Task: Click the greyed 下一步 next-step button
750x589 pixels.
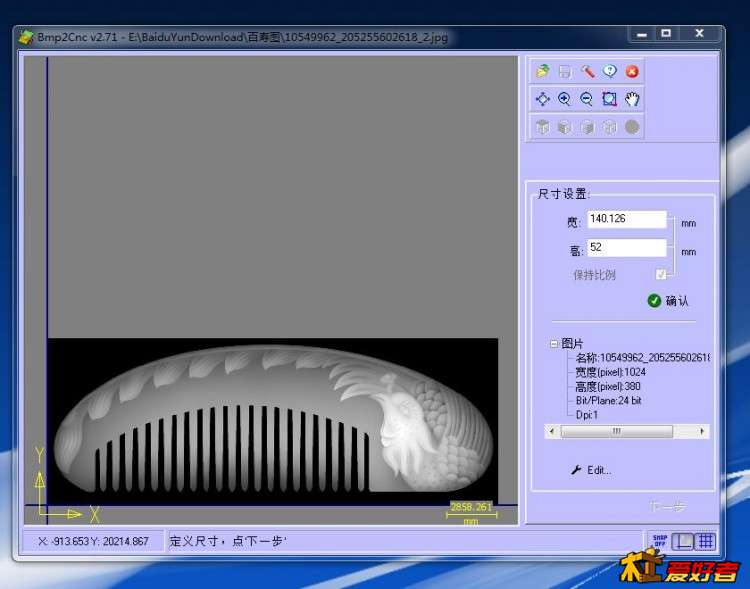Action: coord(667,506)
